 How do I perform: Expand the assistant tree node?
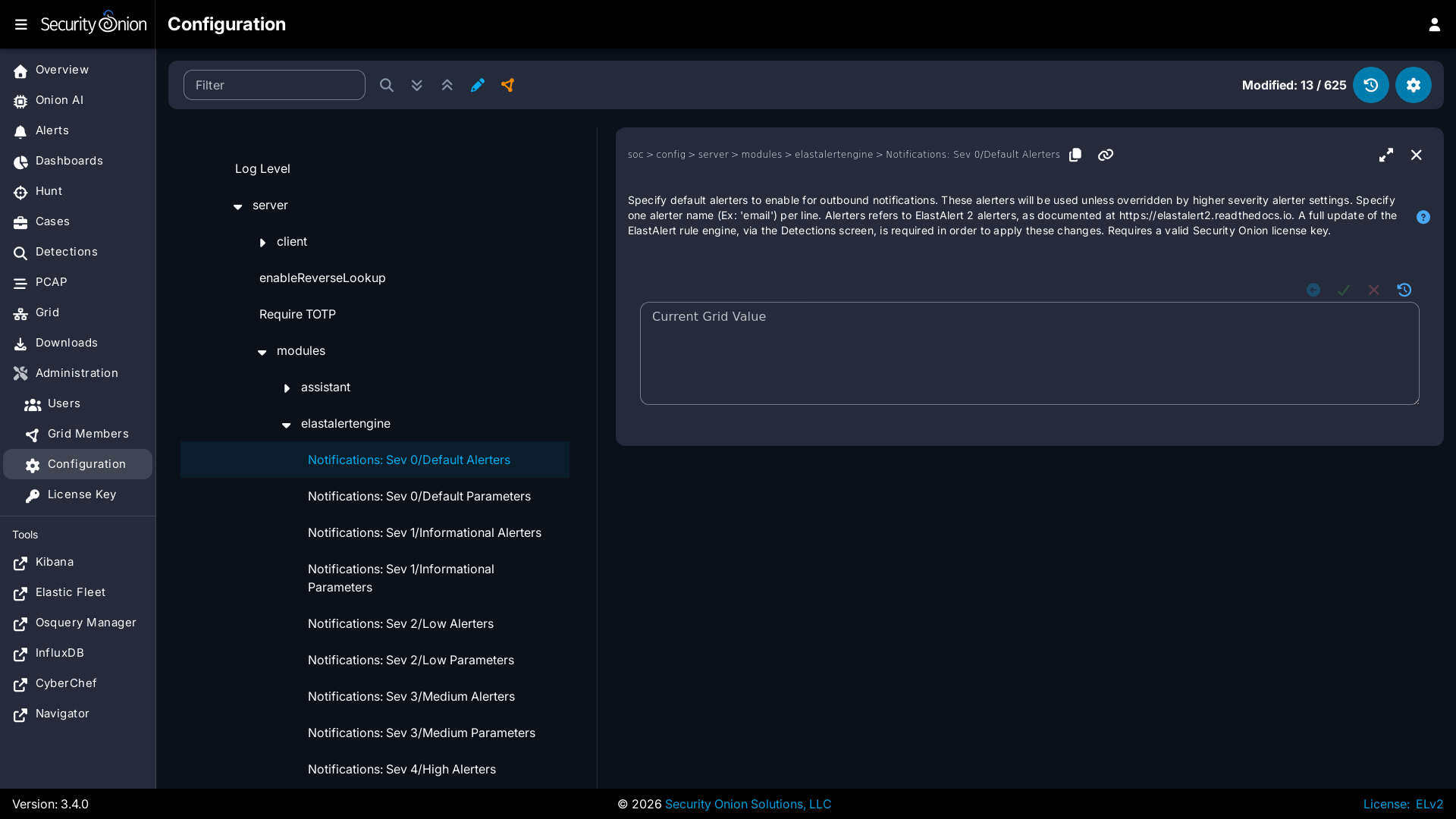coord(287,388)
